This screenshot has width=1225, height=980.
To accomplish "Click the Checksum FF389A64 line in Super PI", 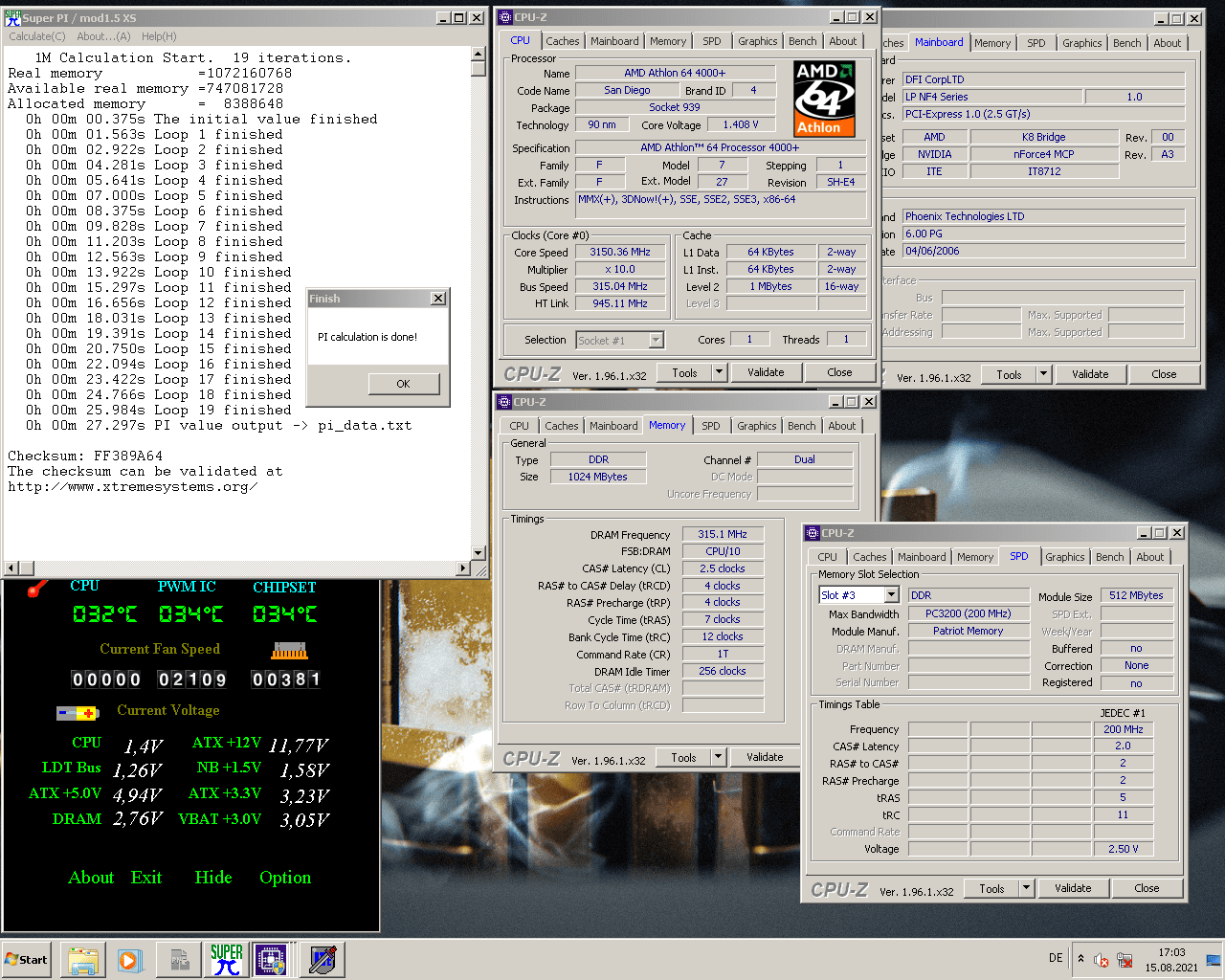I will 85,456.
